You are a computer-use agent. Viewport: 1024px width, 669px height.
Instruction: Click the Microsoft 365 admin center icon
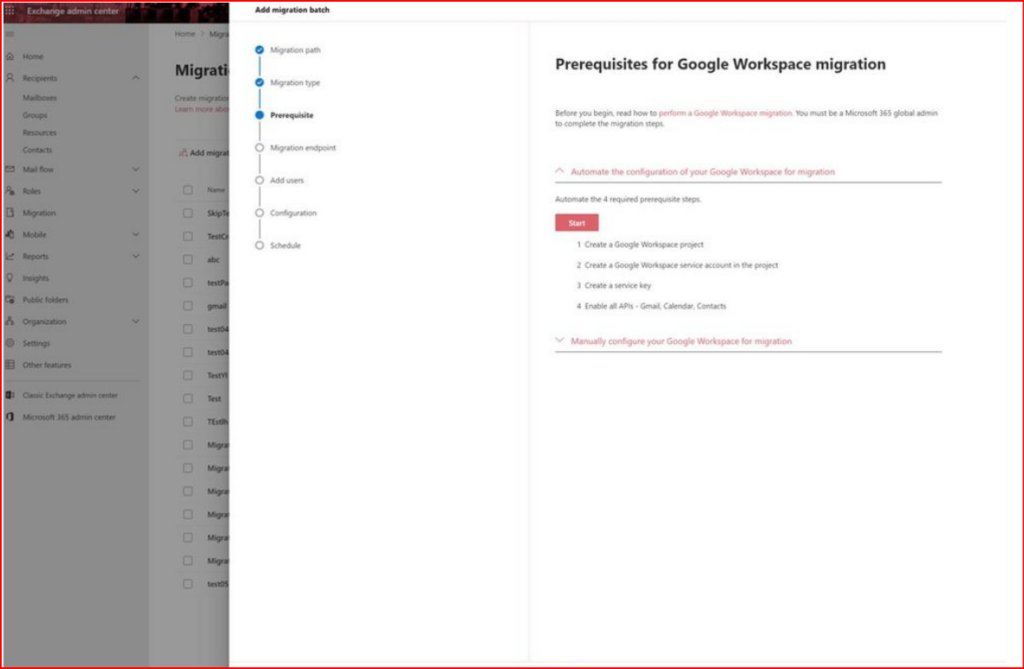[x=10, y=417]
